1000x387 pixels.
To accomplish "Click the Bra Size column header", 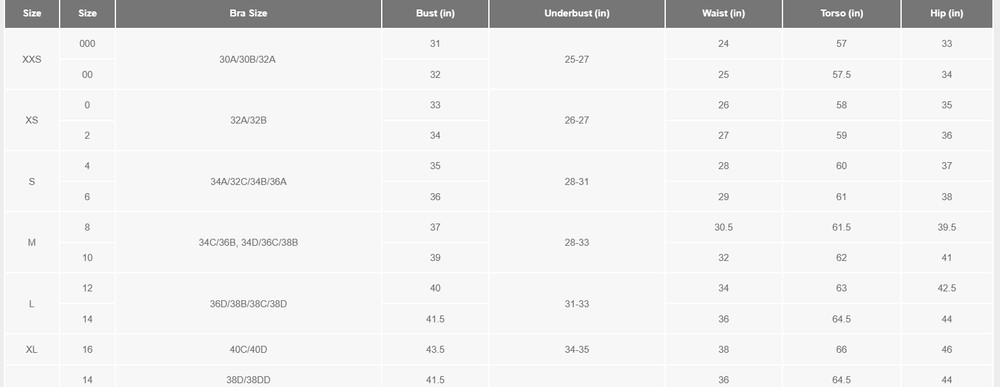I will (248, 13).
